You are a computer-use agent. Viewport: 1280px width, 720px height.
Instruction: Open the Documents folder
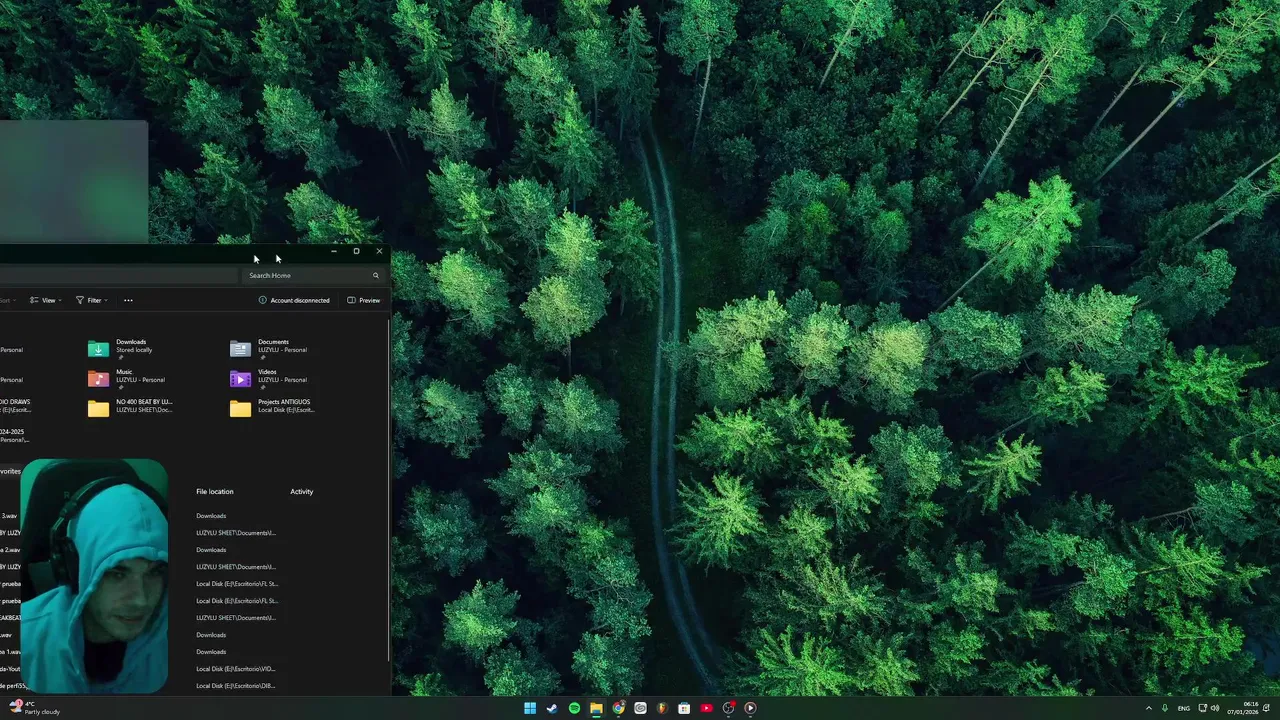pyautogui.click(x=268, y=348)
